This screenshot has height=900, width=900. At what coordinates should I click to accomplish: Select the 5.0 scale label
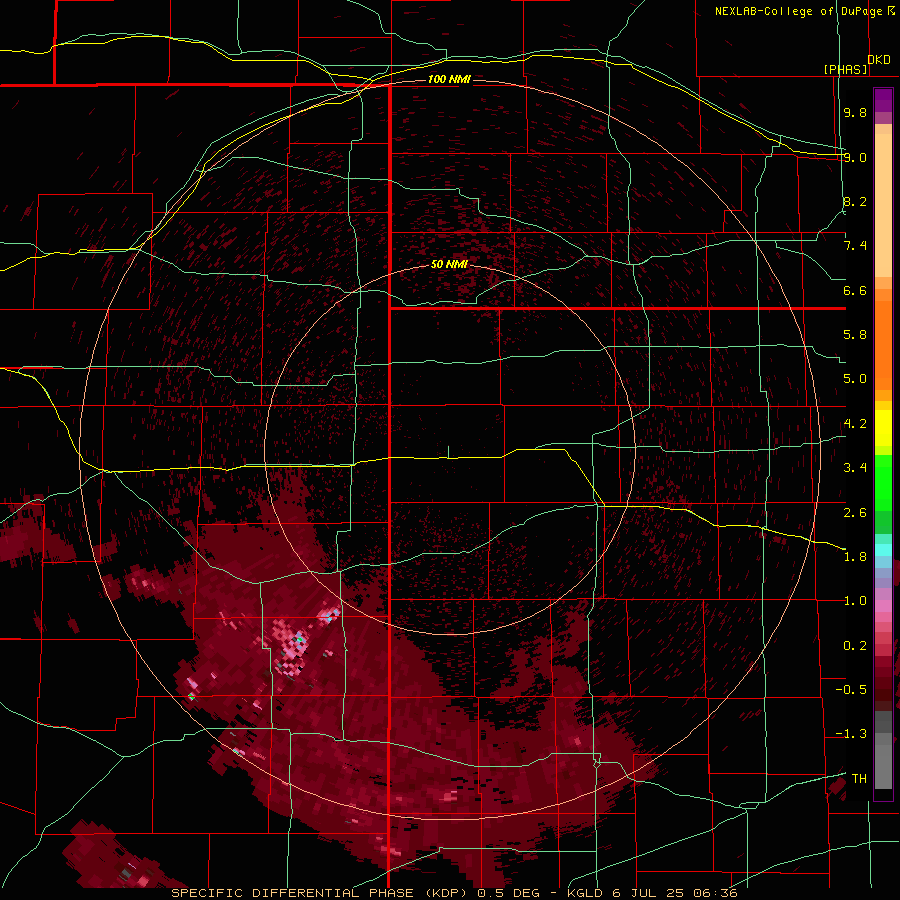coord(855,379)
